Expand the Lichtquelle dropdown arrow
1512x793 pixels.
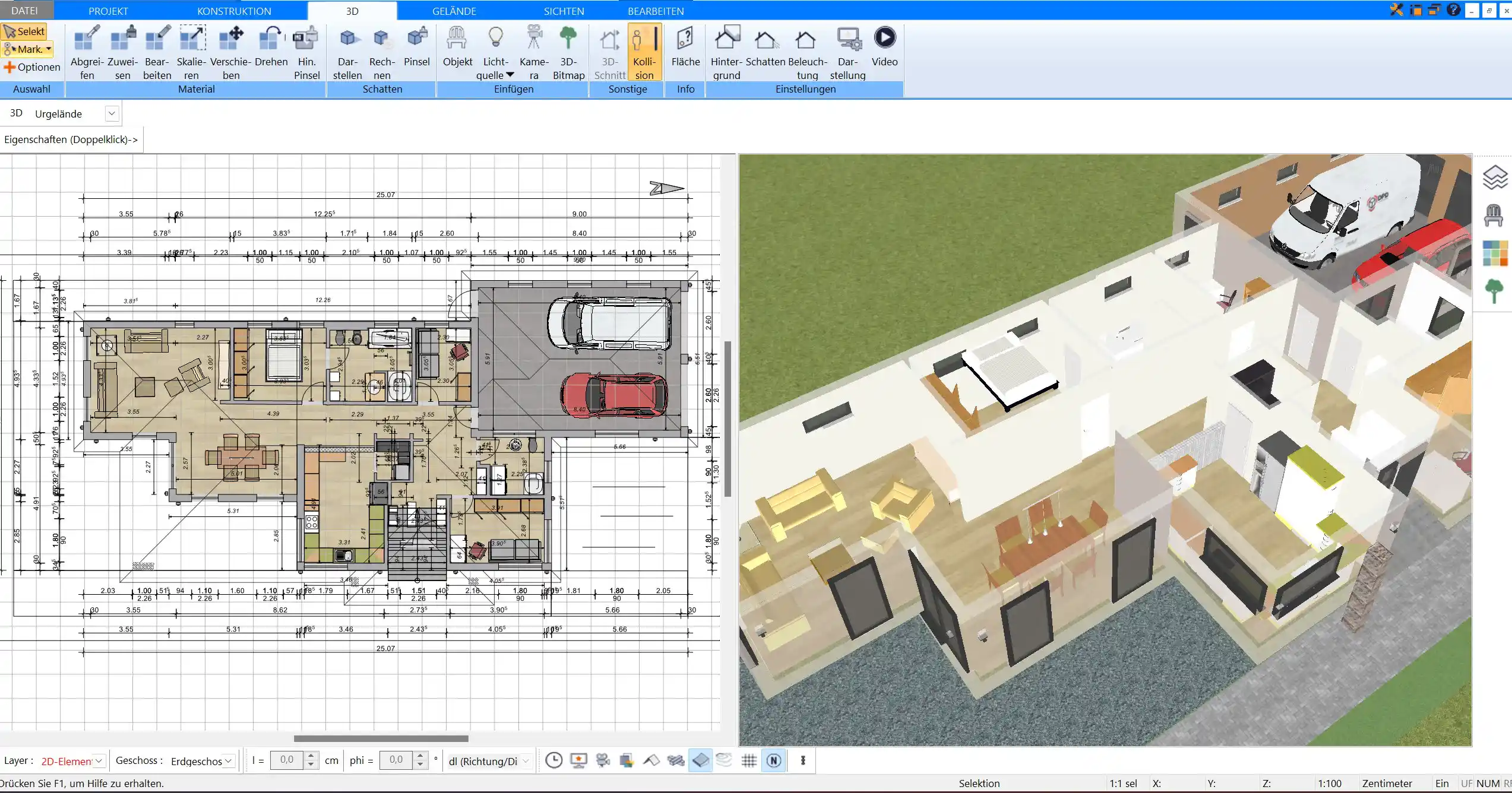(510, 75)
